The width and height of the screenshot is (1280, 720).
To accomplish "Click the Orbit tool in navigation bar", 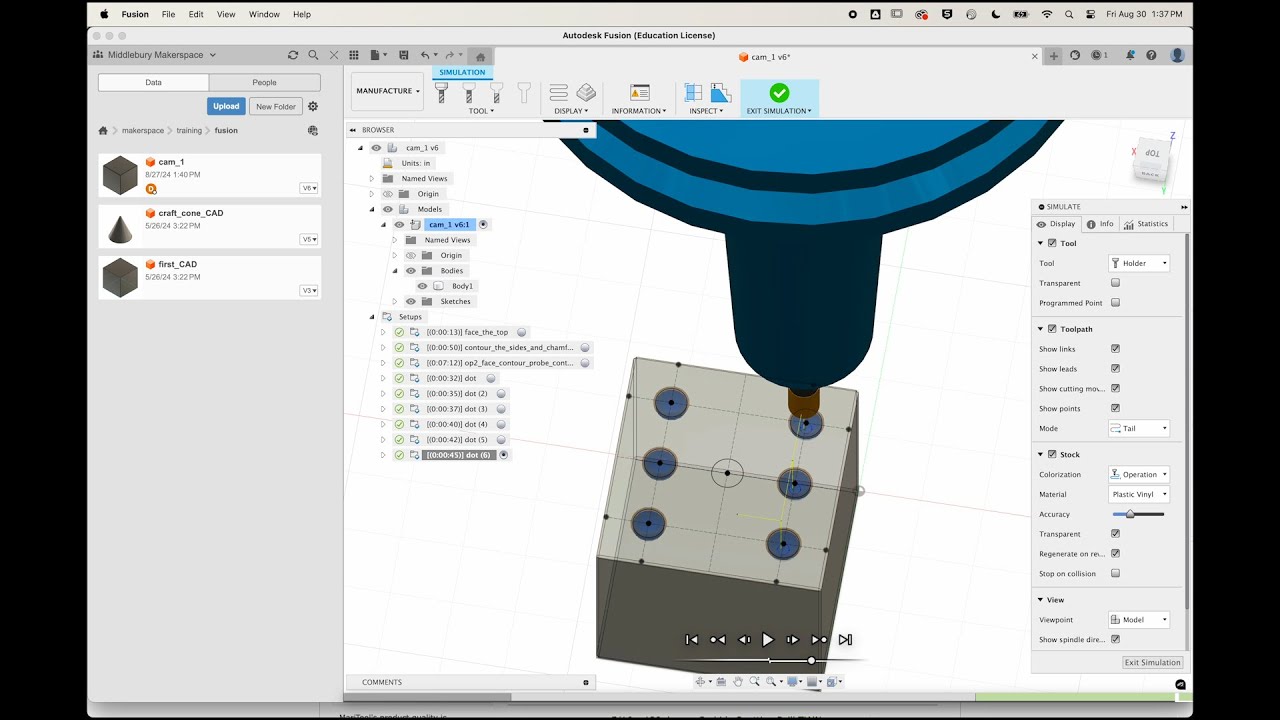I will (x=701, y=682).
